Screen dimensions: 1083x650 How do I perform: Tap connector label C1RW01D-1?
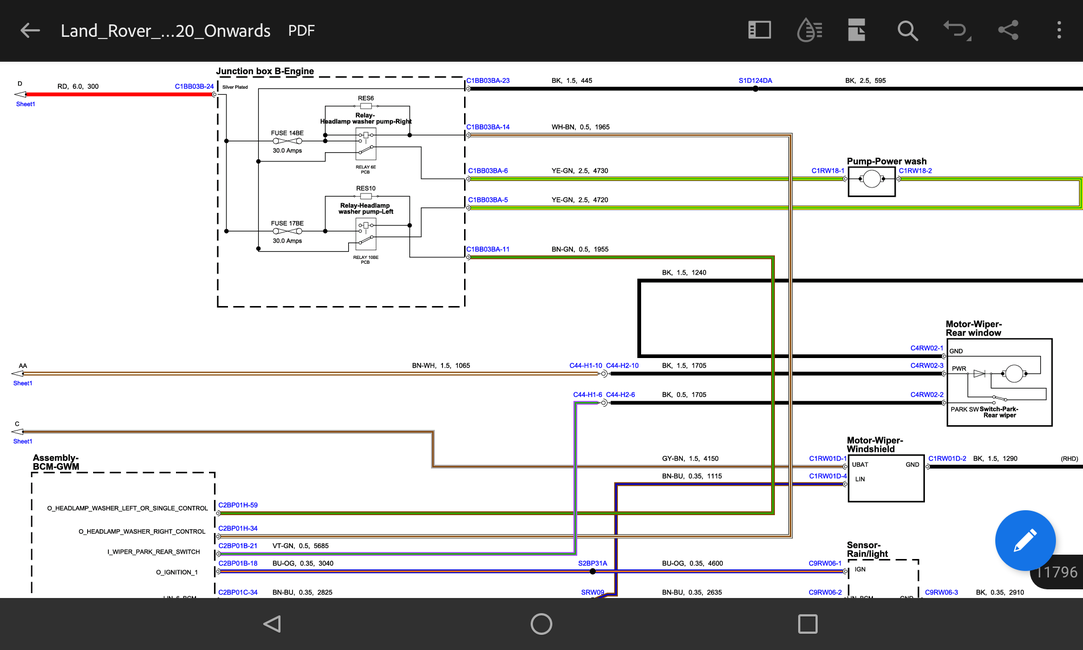[x=827, y=459]
